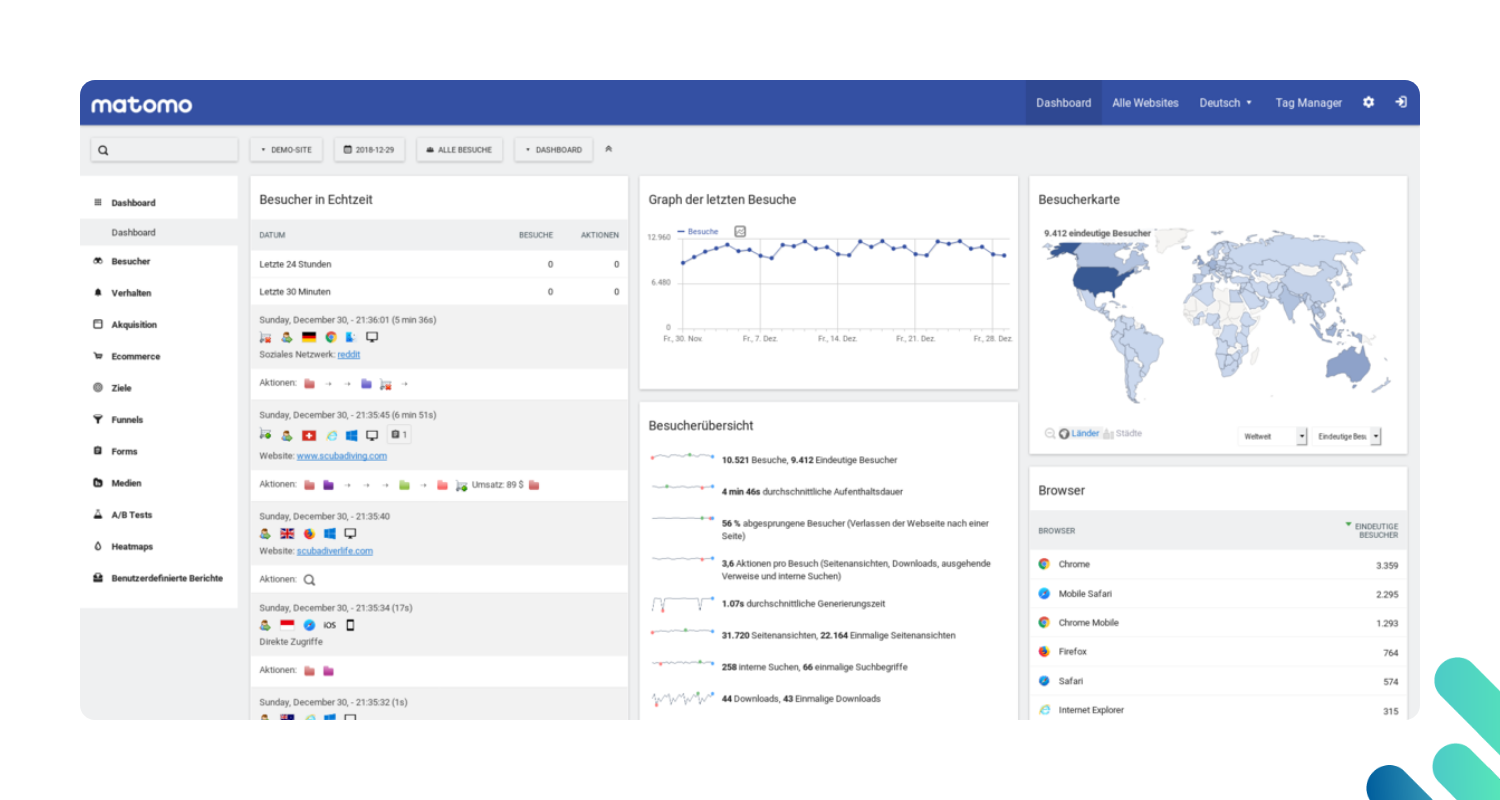The height and width of the screenshot is (800, 1500).
Task: Switch map view to Städte
Action: [1127, 434]
